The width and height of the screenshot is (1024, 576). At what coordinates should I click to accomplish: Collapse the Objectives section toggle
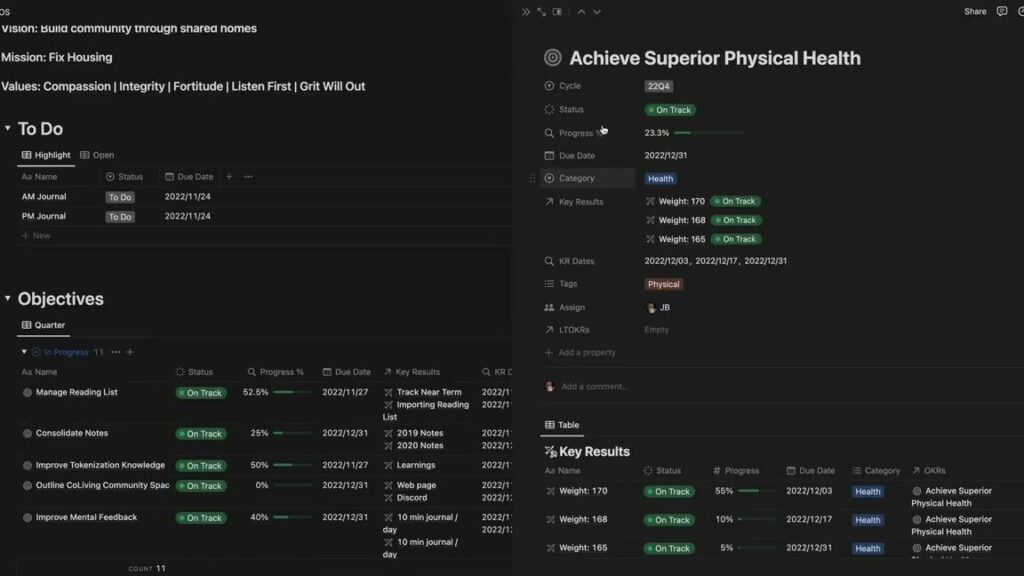[8, 299]
